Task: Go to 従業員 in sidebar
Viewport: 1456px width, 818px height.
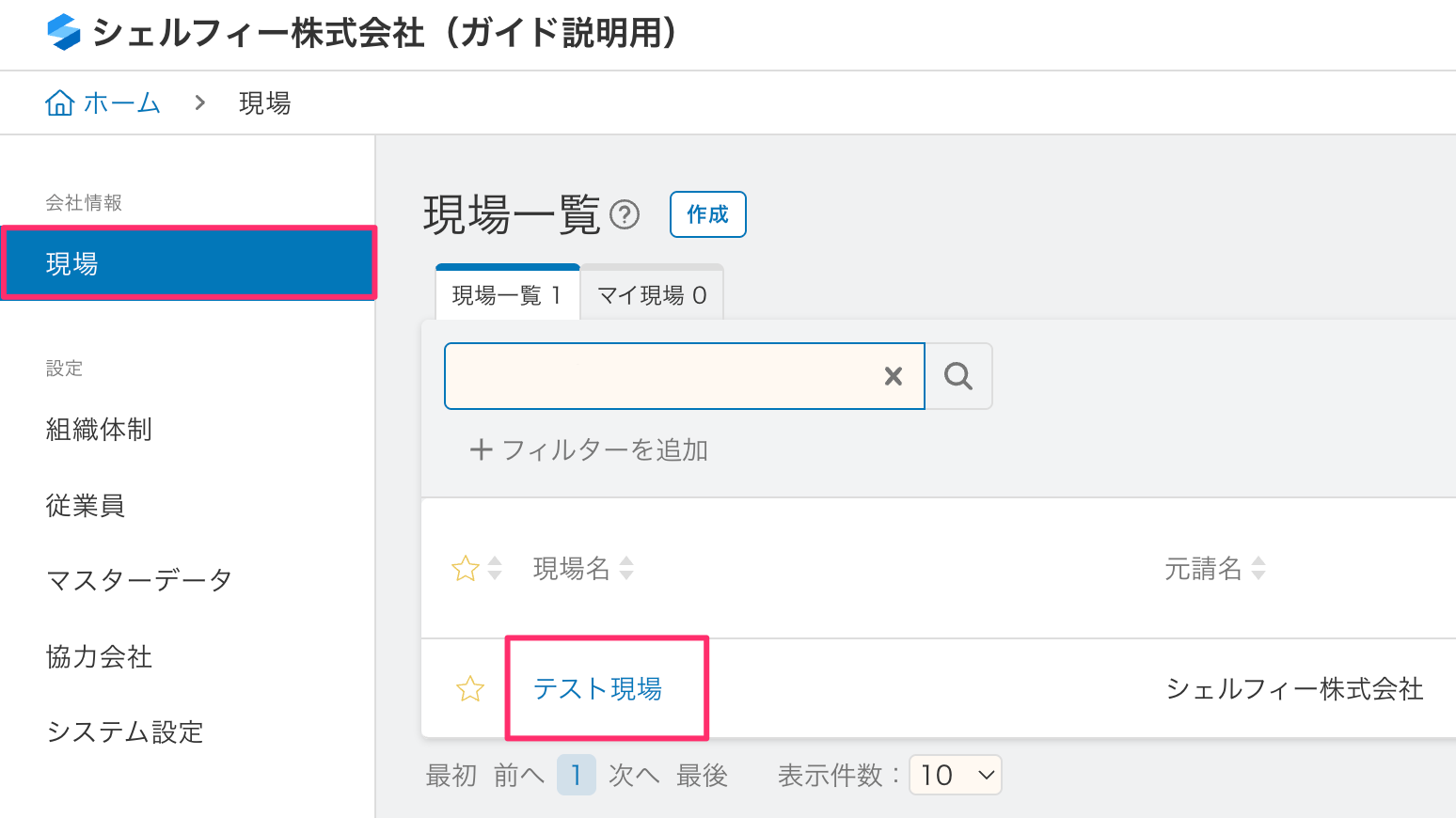Action: pyautogui.click(x=86, y=506)
